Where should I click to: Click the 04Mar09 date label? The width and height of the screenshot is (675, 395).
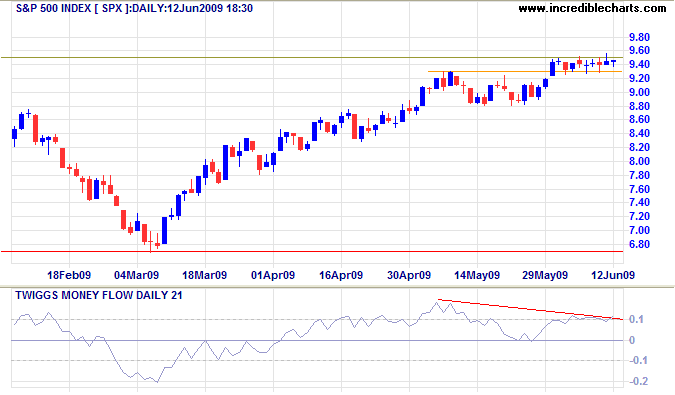click(137, 275)
